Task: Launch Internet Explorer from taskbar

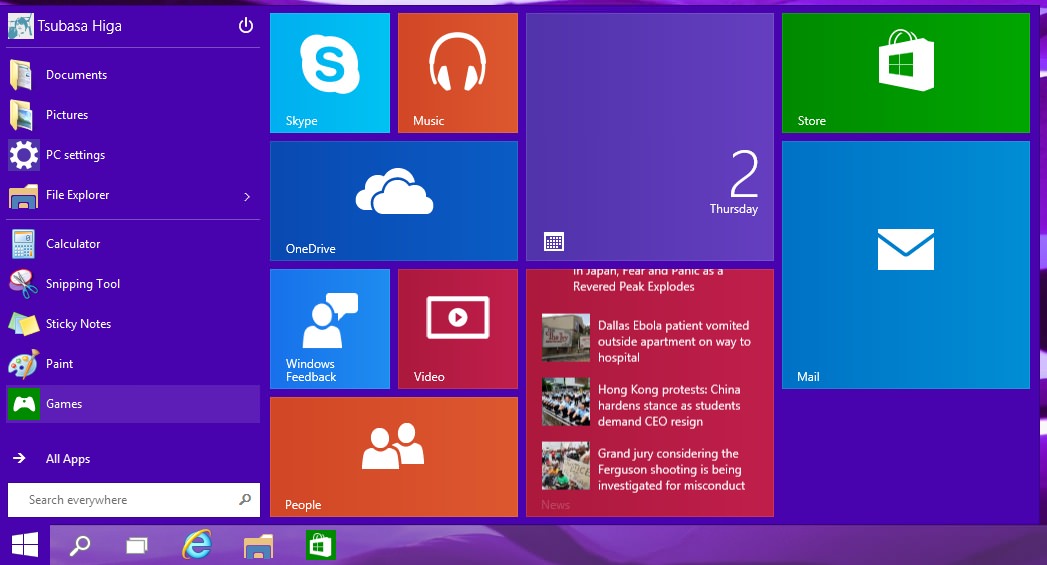Action: [x=197, y=545]
